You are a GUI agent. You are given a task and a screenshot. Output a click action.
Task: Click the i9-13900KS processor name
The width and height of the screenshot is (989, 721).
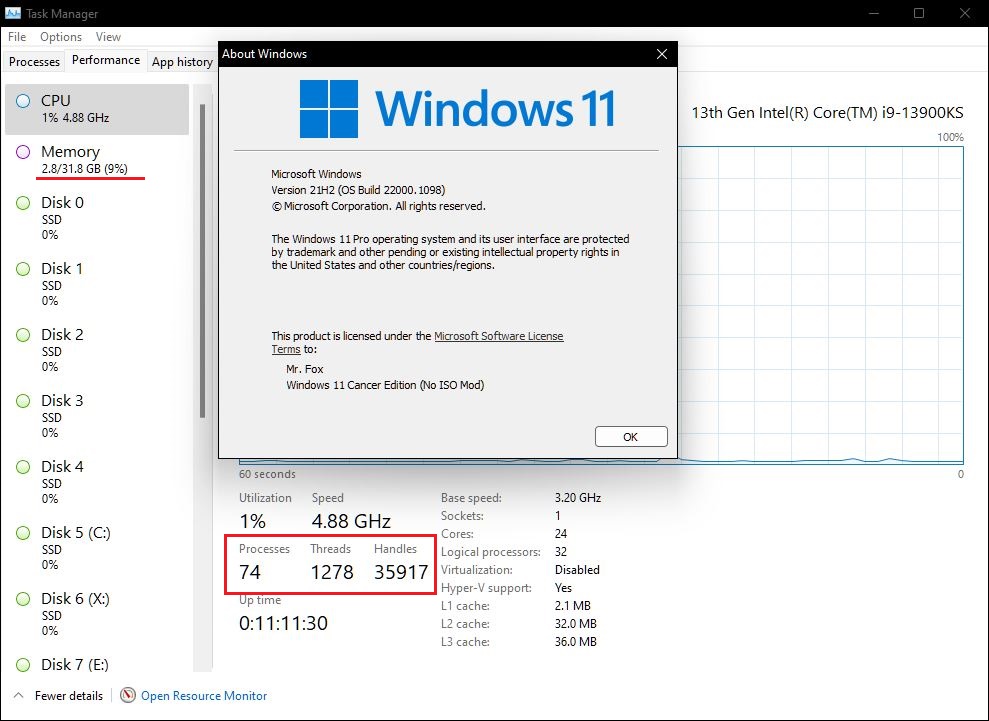click(x=828, y=113)
